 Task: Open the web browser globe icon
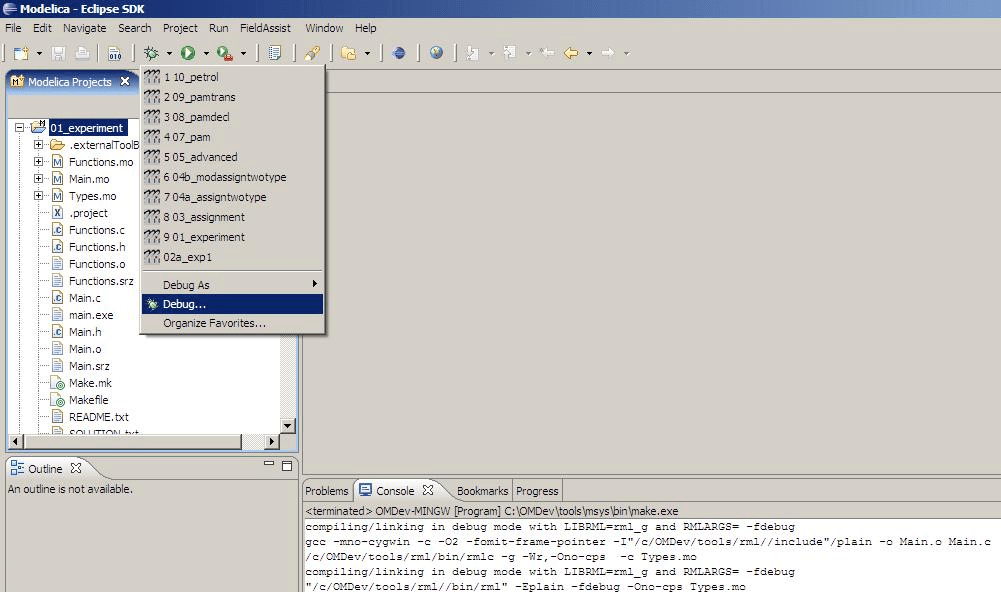pyautogui.click(x=436, y=53)
